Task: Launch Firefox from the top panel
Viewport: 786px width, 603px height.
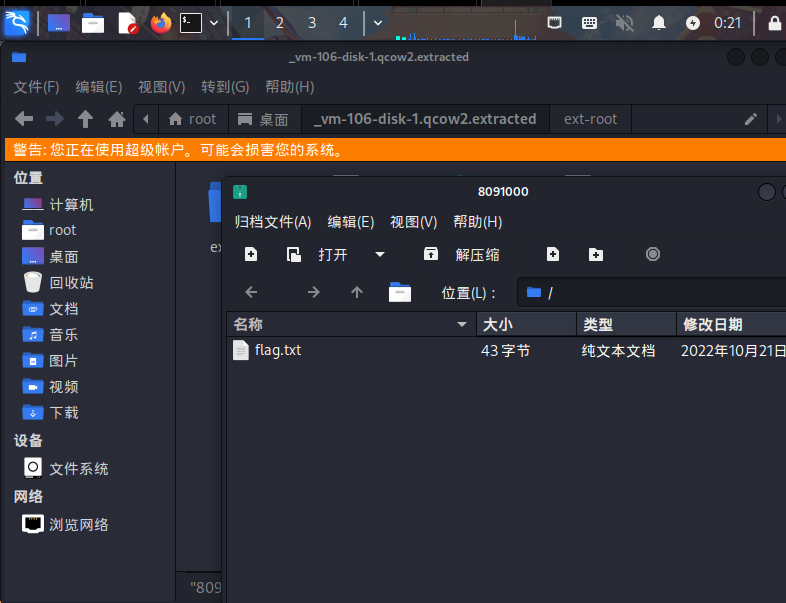Action: point(161,22)
